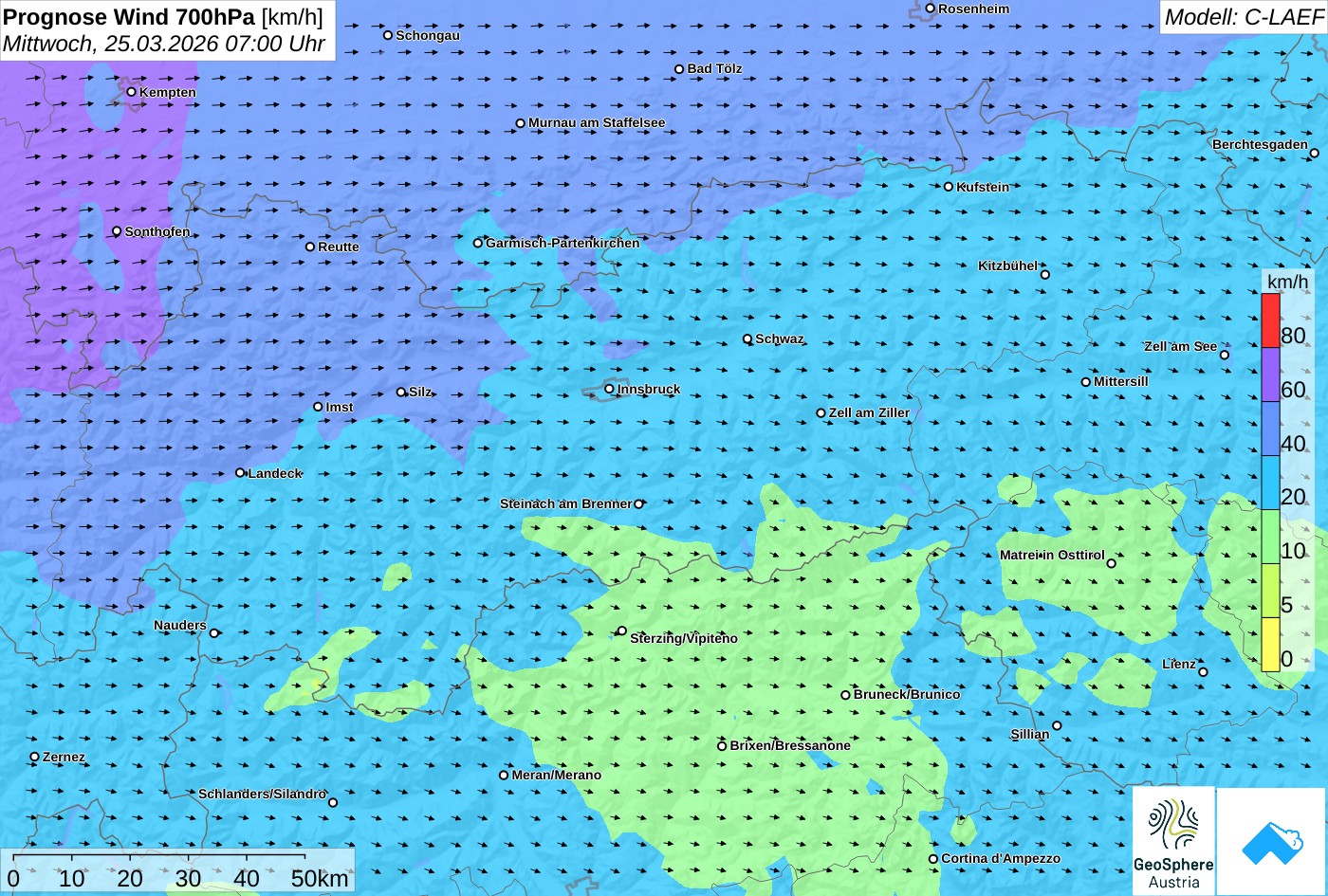Click the Rosenheim city marker
1328x896 pixels.
tap(931, 9)
